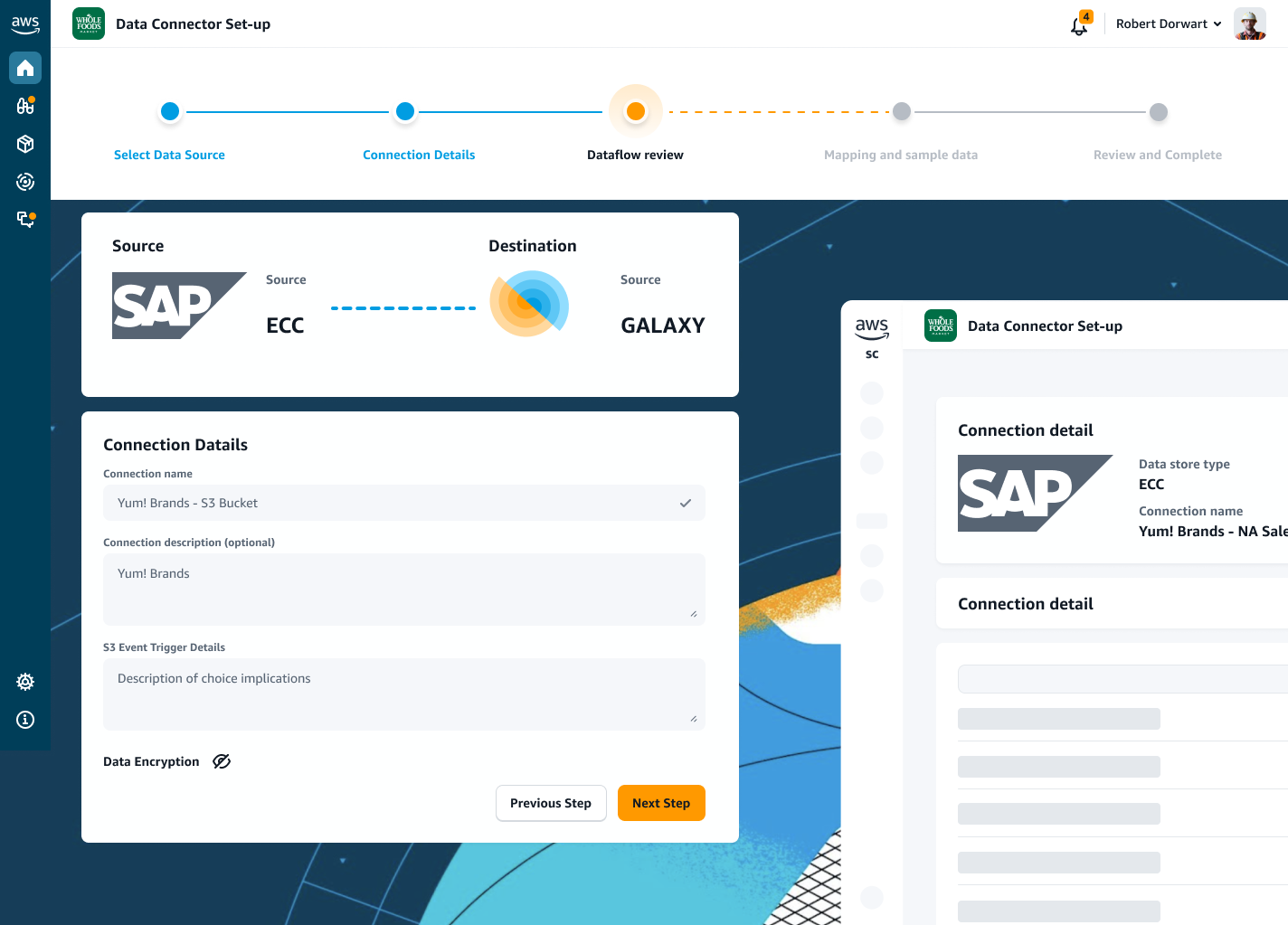The image size is (1288, 925).
Task: Click the Next Step button
Action: (x=661, y=803)
